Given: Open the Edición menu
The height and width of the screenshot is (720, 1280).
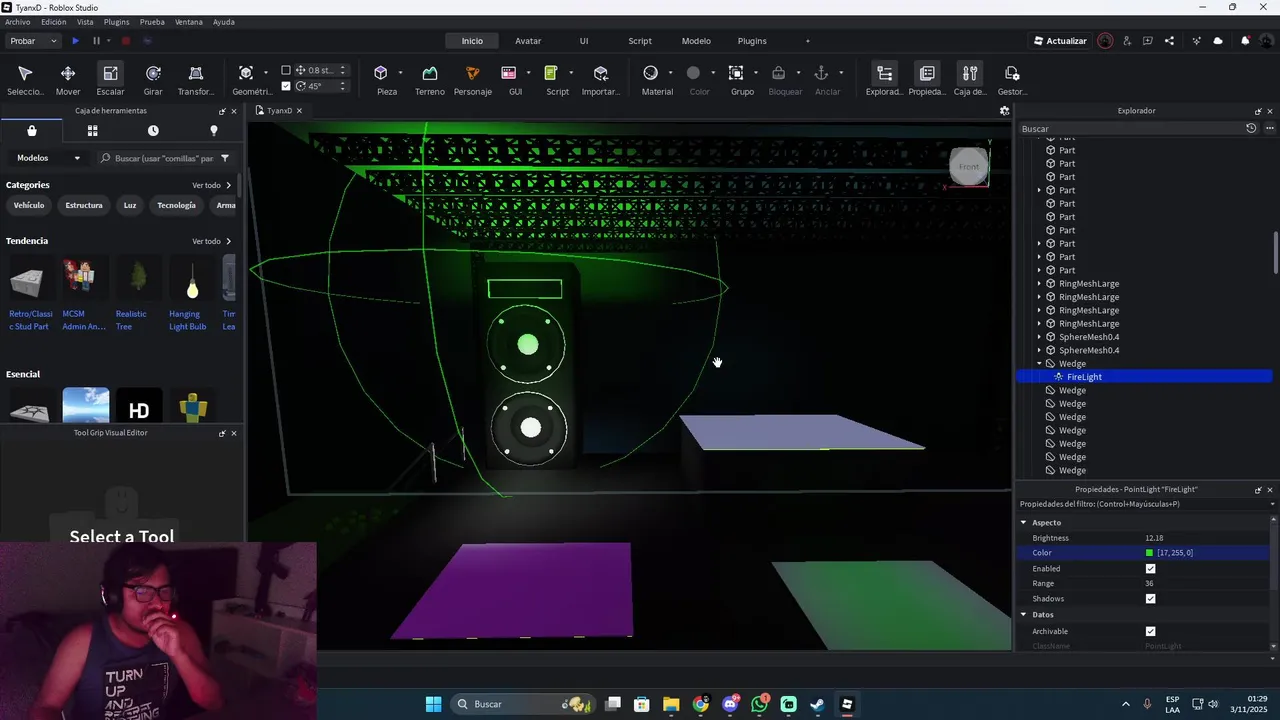Looking at the screenshot, I should click(x=54, y=22).
